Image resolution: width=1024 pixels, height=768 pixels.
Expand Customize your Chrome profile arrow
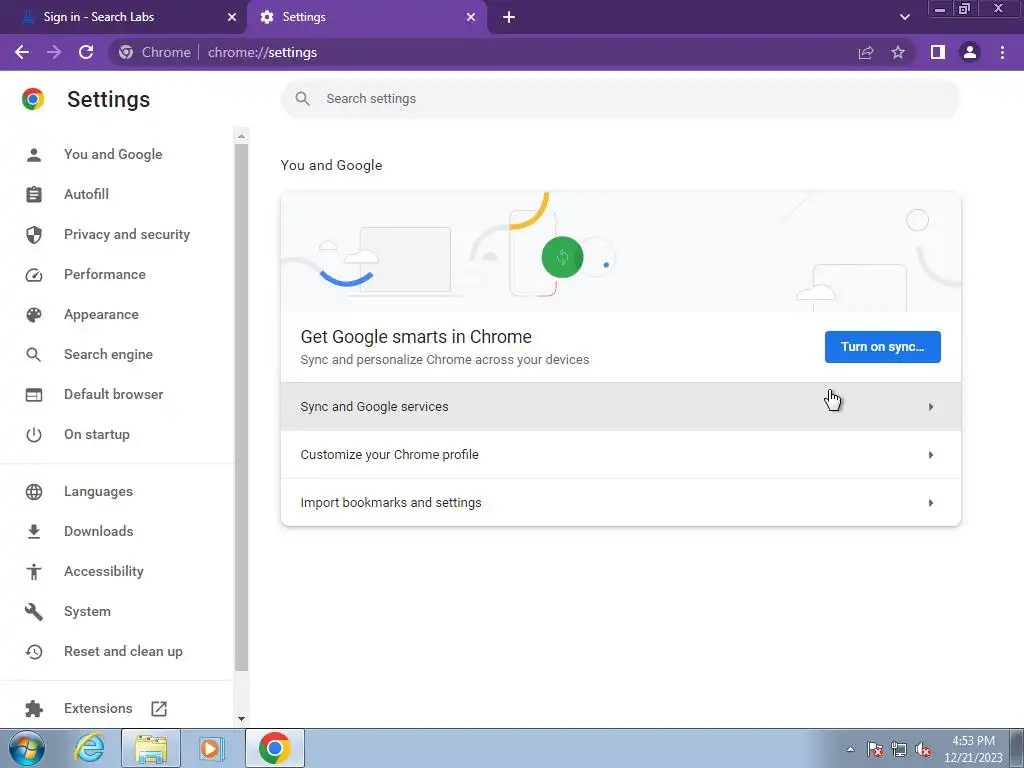click(x=931, y=455)
